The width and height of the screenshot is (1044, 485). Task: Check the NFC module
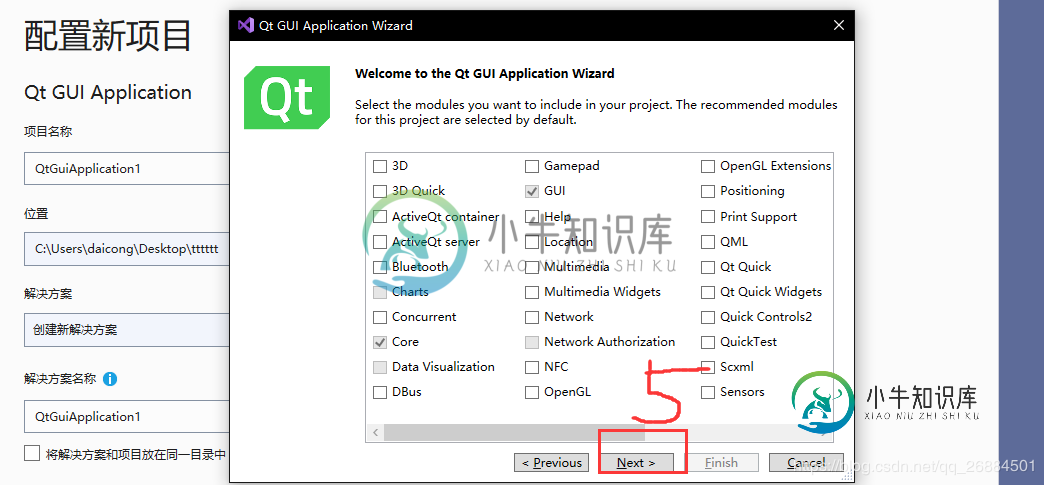tap(532, 367)
